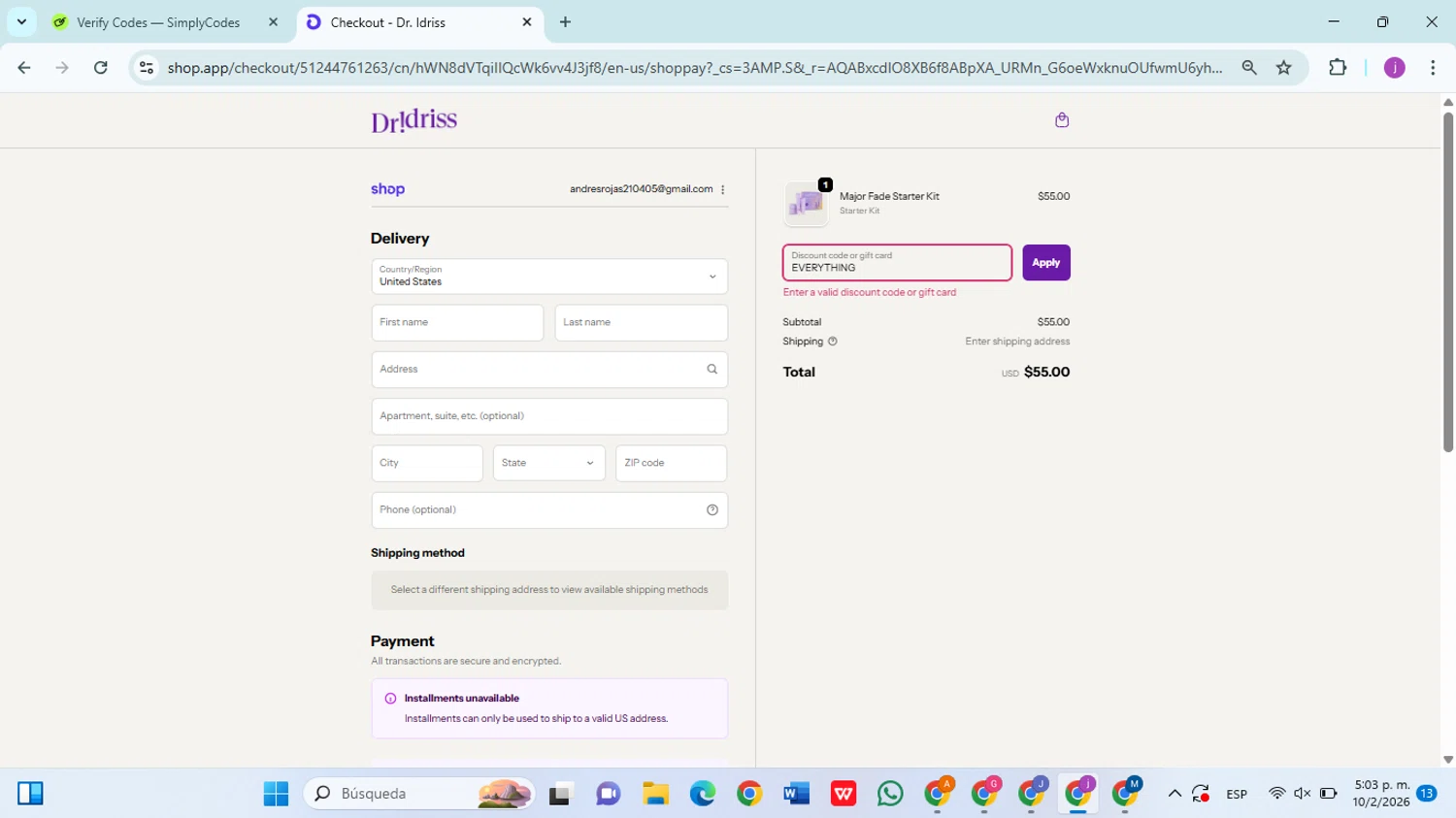1456x818 pixels.
Task: Click the Major Fade Starter Kit thumbnail
Action: pyautogui.click(x=806, y=203)
